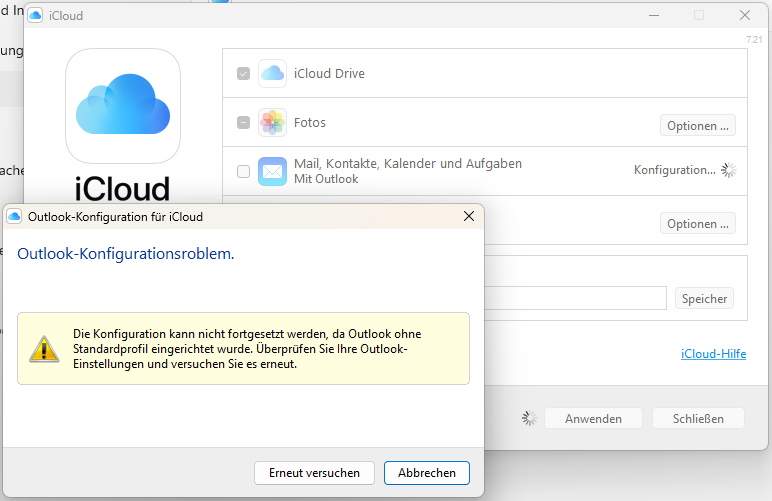This screenshot has height=501, width=772.
Task: Close the main iCloud window
Action: pyautogui.click(x=745, y=15)
